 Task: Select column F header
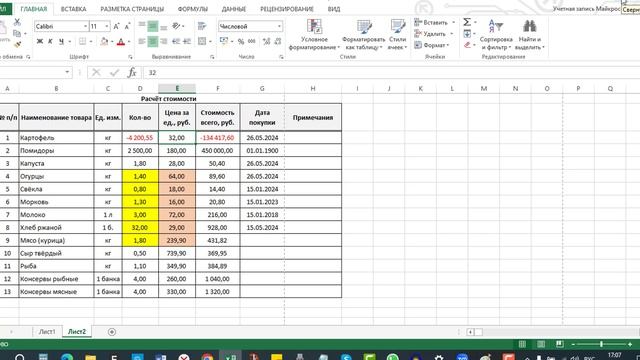(x=218, y=89)
